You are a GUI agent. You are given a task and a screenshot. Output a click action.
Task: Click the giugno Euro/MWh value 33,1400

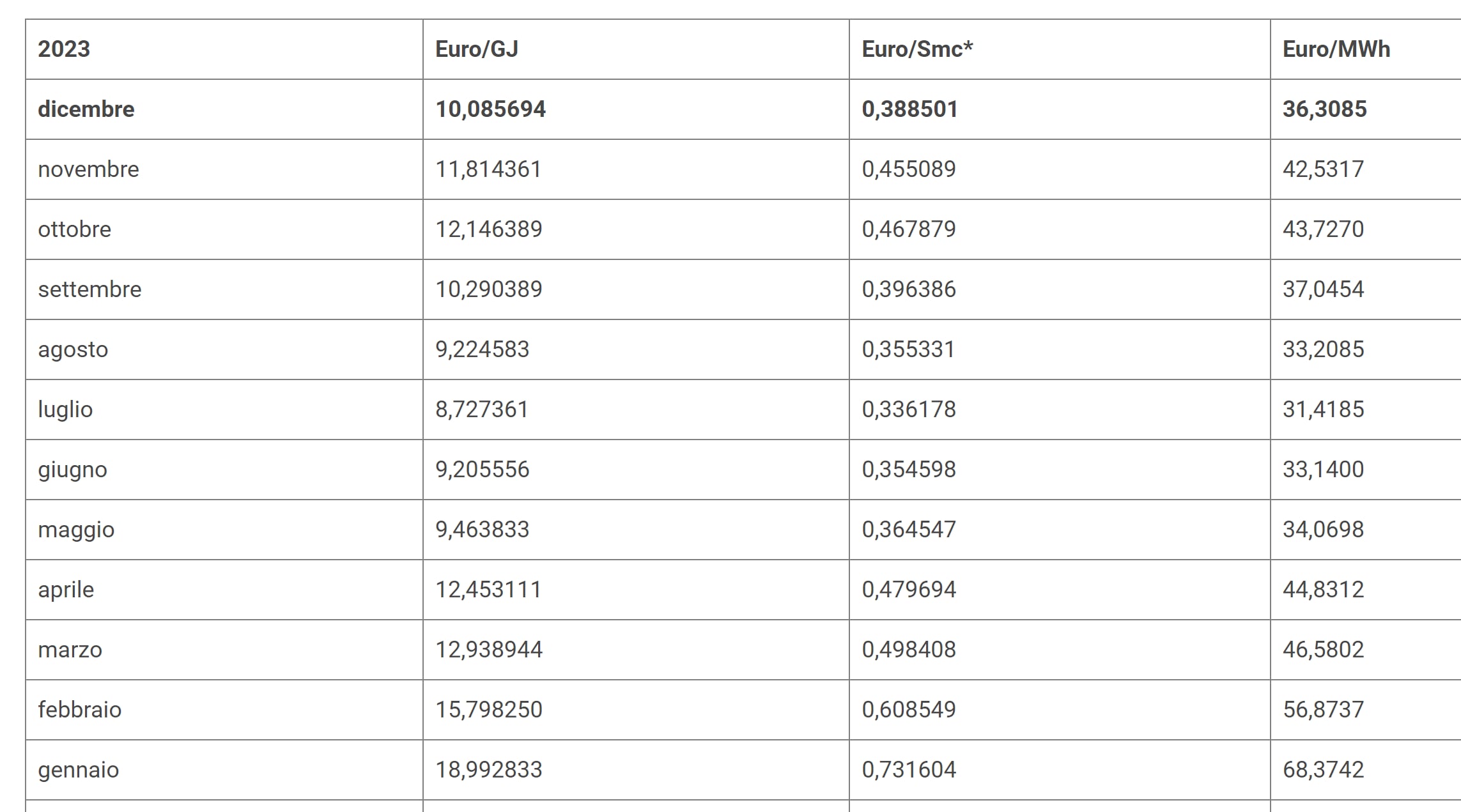[x=1324, y=470]
